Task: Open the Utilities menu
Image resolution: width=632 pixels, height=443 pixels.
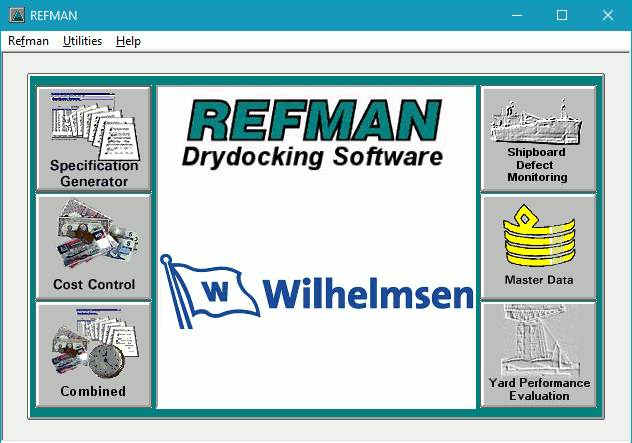Action: pos(82,41)
